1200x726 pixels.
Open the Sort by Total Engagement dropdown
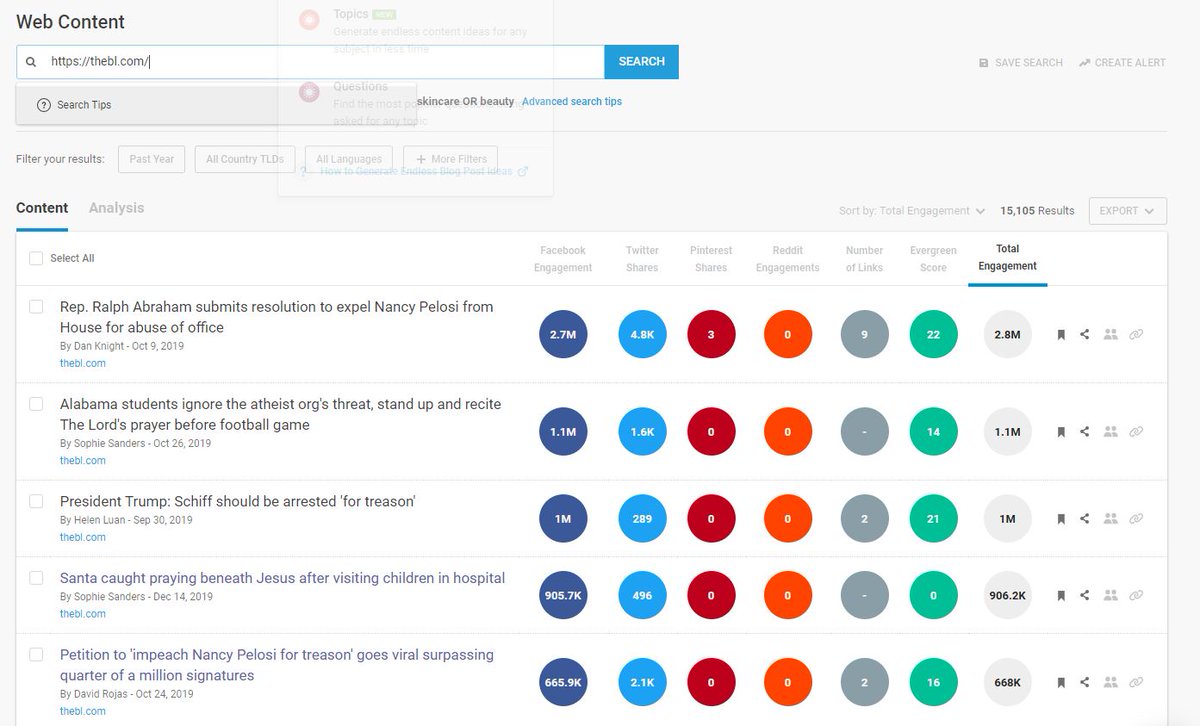click(912, 211)
